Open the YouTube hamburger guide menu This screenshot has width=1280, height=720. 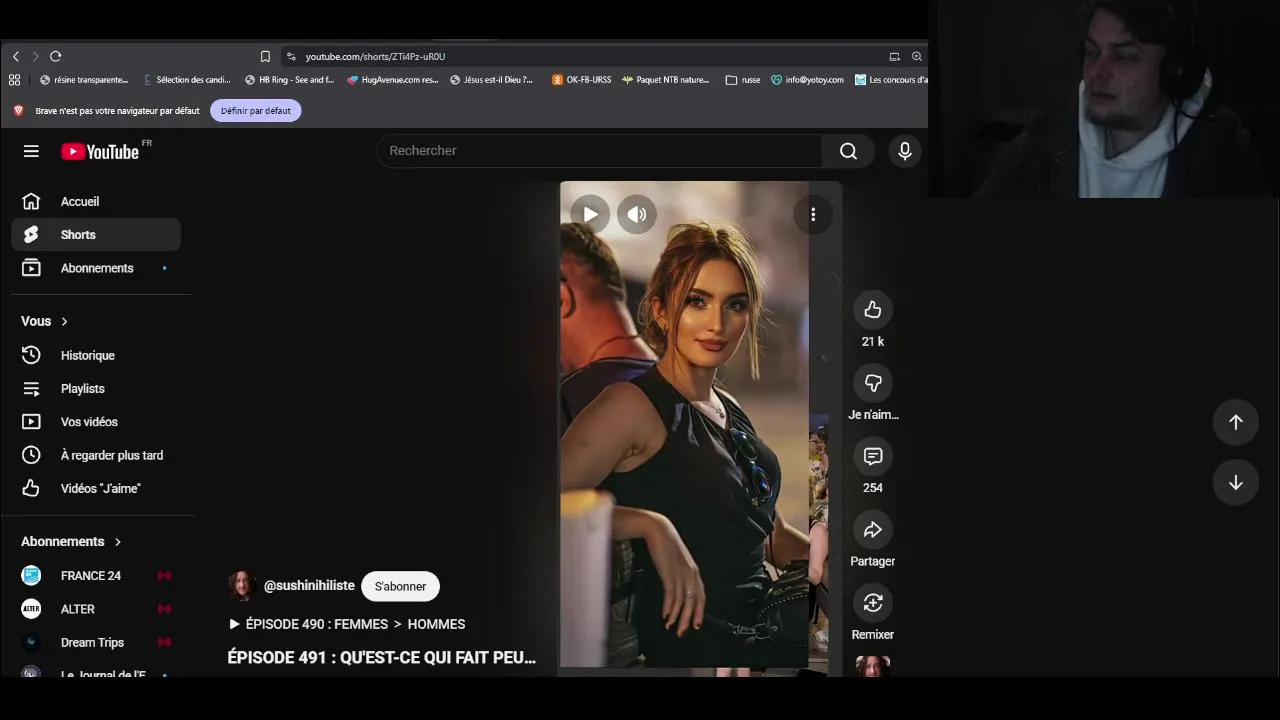(31, 151)
